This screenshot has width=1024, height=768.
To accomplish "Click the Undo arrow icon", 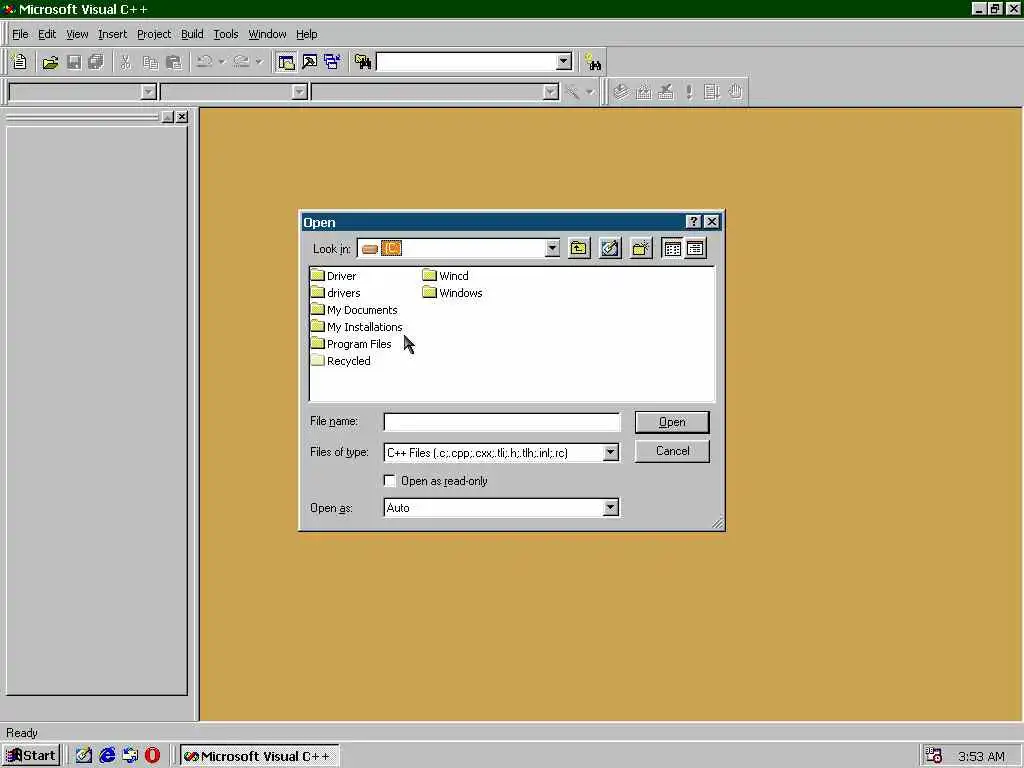I will pyautogui.click(x=204, y=62).
